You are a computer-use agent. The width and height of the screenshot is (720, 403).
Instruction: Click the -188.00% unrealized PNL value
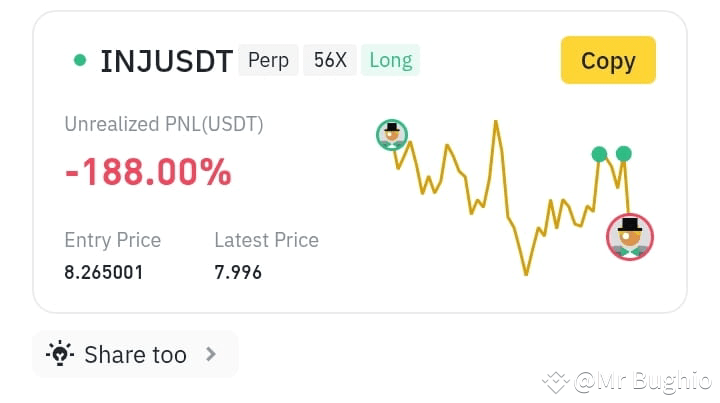click(148, 172)
